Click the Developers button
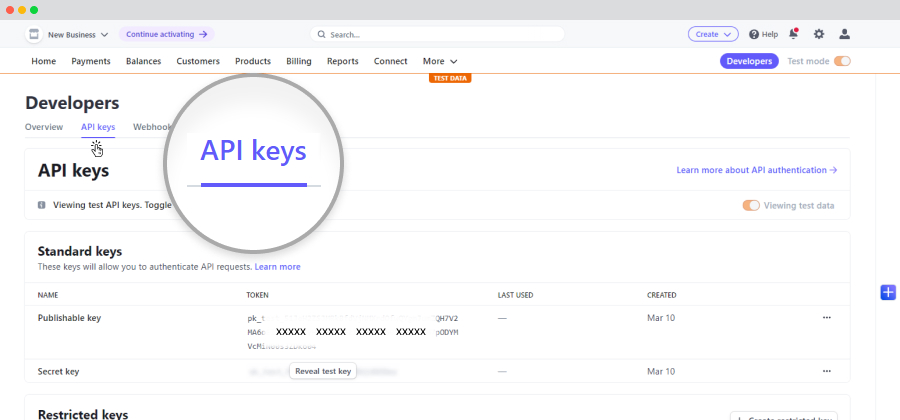The image size is (900, 420). coord(749,61)
